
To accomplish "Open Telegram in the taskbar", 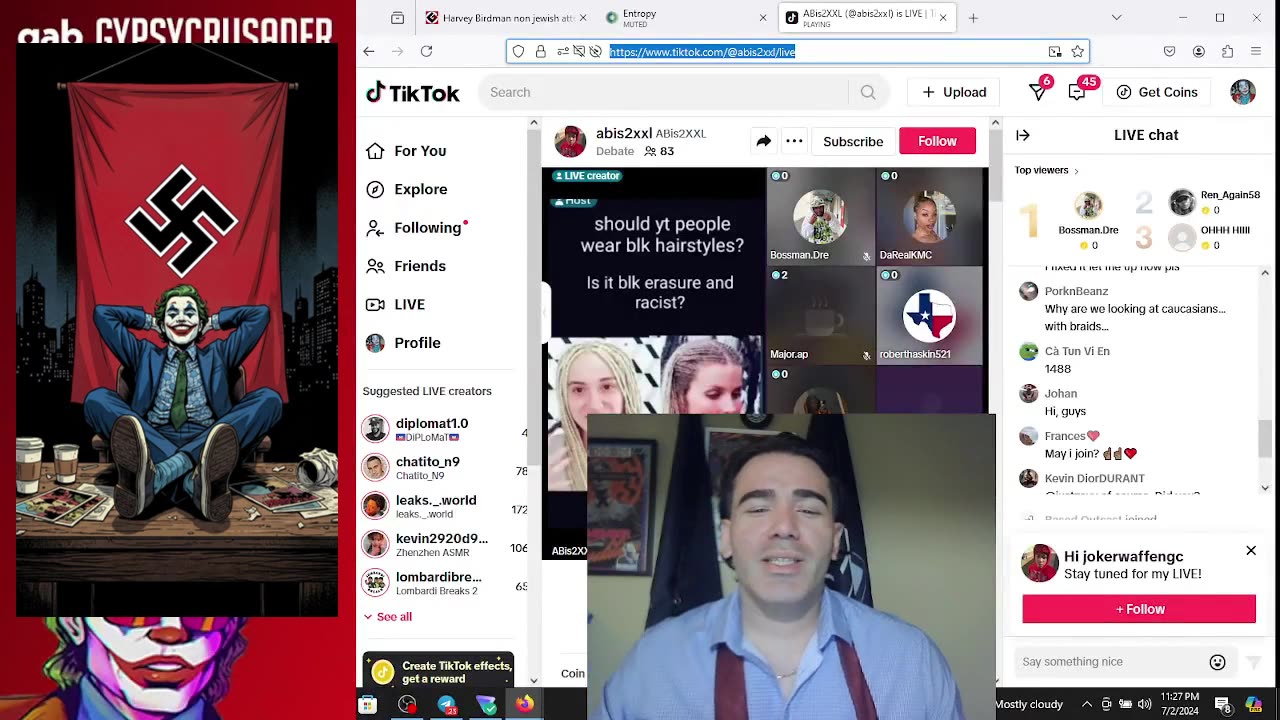I will click(x=447, y=705).
